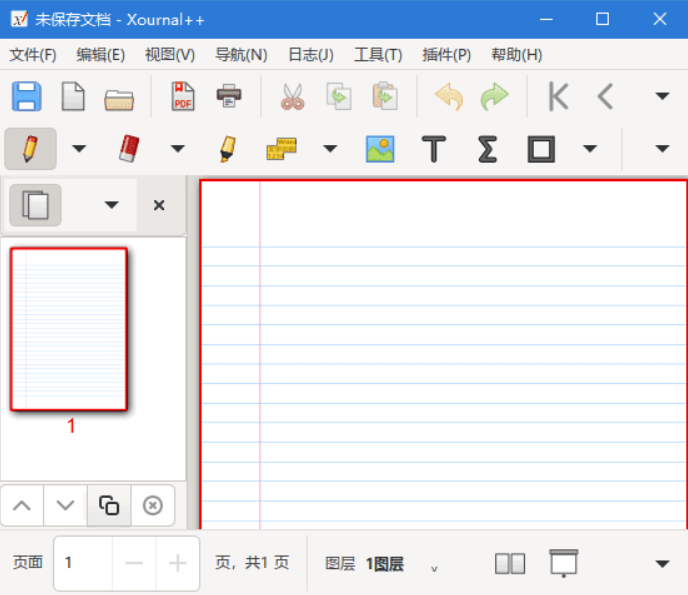Redo with the green arrow
Image resolution: width=688 pixels, height=595 pixels.
(494, 96)
